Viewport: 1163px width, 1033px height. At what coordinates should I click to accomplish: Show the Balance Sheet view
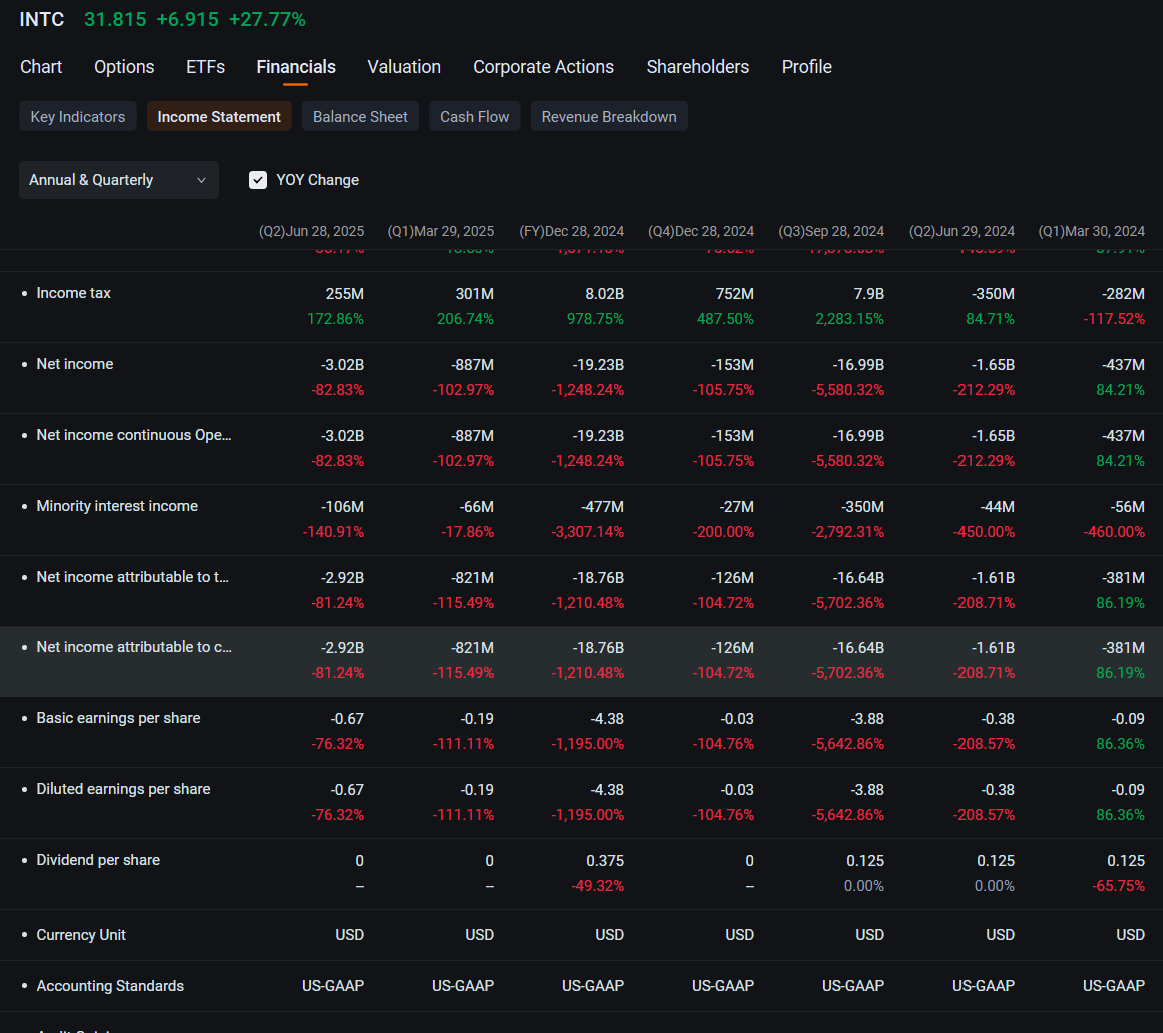tap(360, 116)
